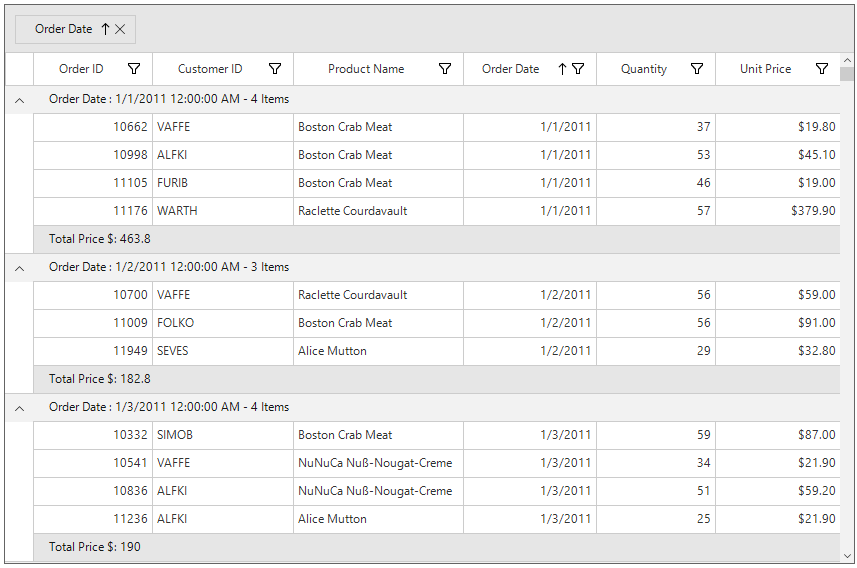Open the Unit Price column filter
The image size is (857, 568).
pyautogui.click(x=821, y=69)
